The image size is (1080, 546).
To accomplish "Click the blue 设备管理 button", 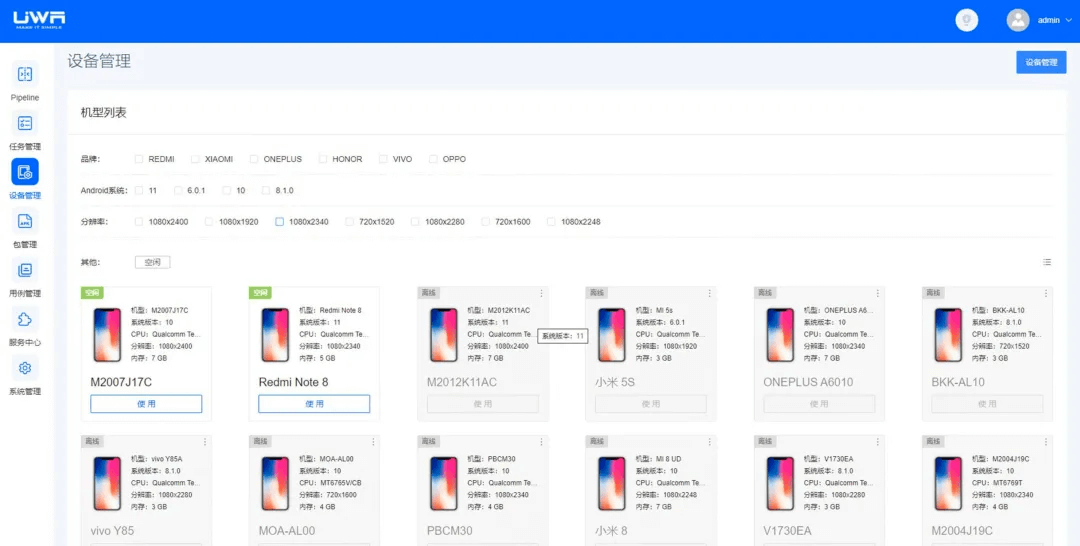I will click(x=1041, y=62).
